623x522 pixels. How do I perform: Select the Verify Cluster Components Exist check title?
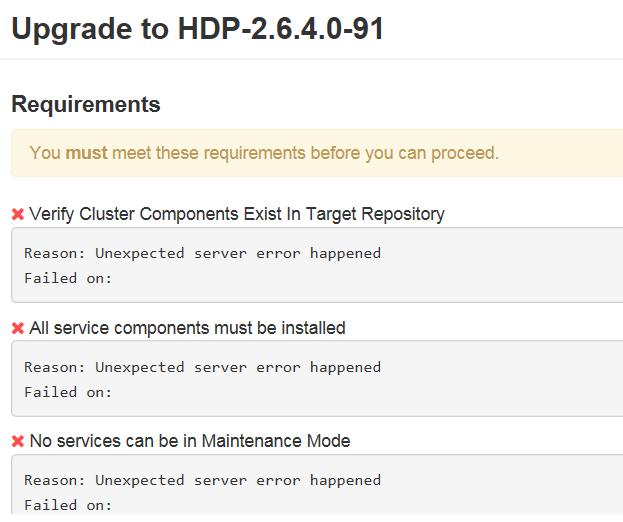[237, 214]
